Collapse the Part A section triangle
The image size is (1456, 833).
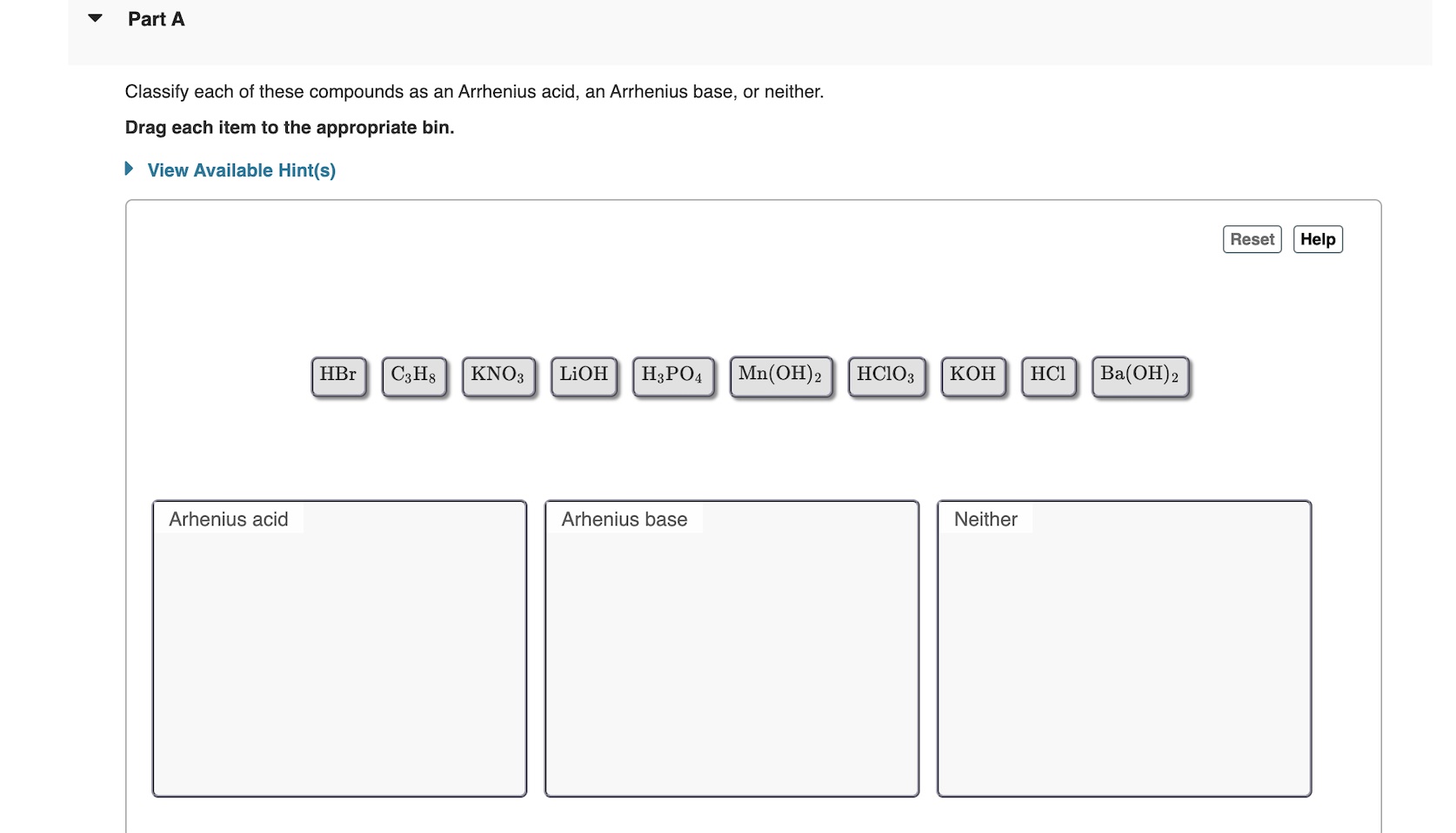point(93,17)
